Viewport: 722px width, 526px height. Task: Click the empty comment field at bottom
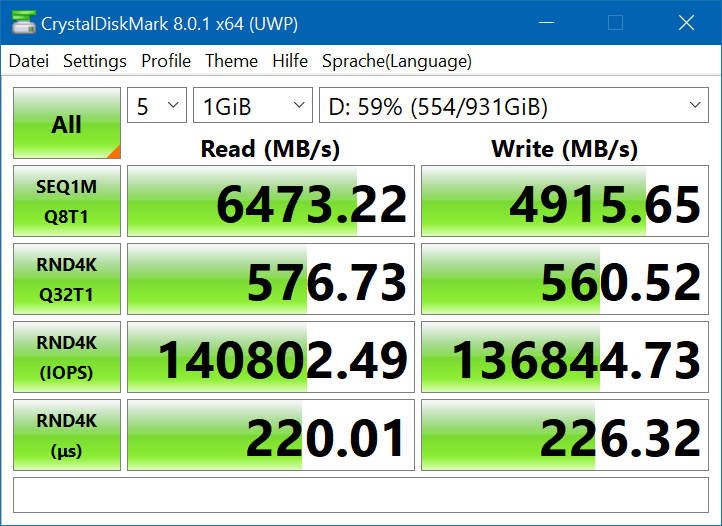coord(361,495)
